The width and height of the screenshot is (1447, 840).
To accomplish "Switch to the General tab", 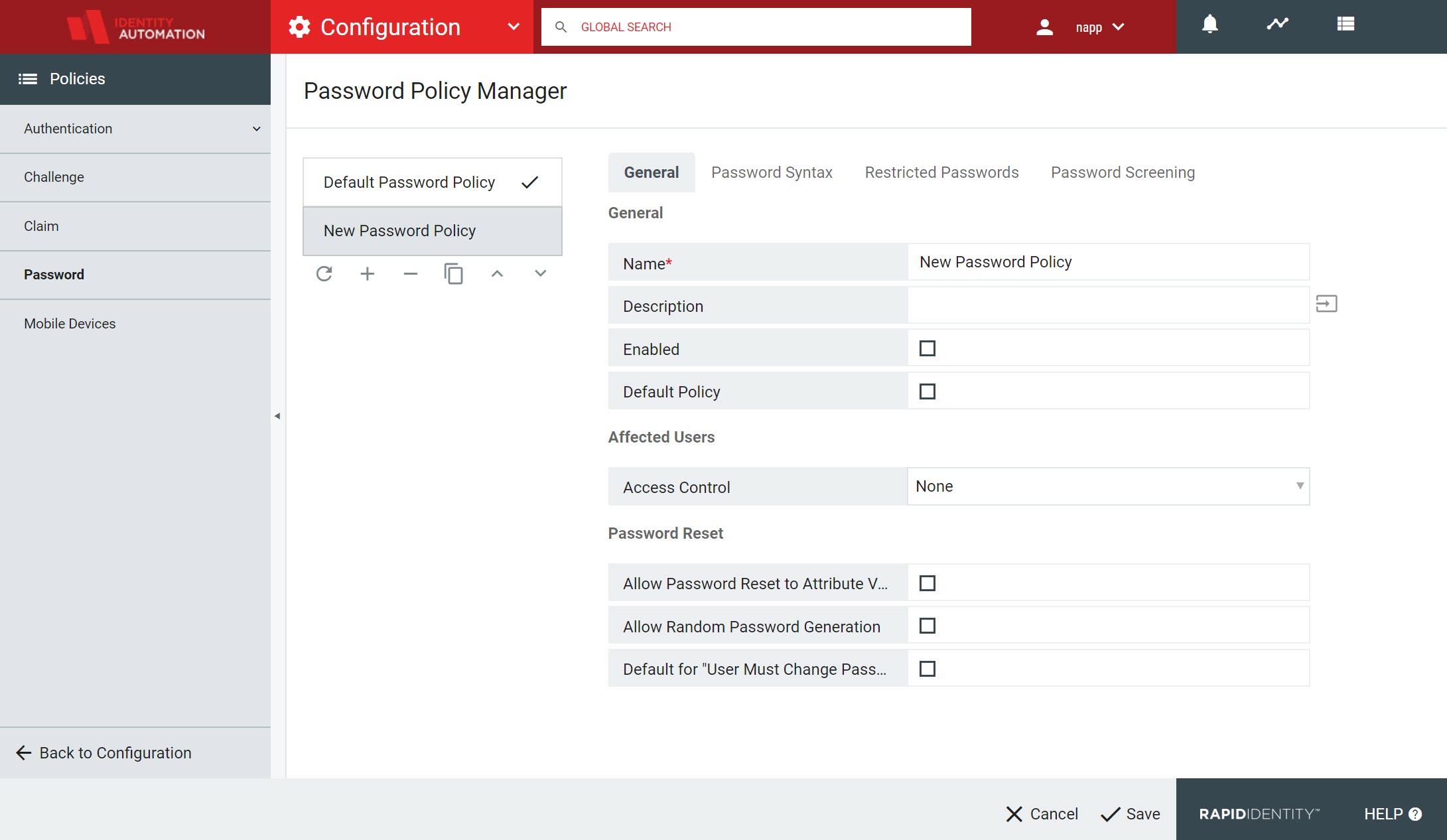I will coord(652,173).
